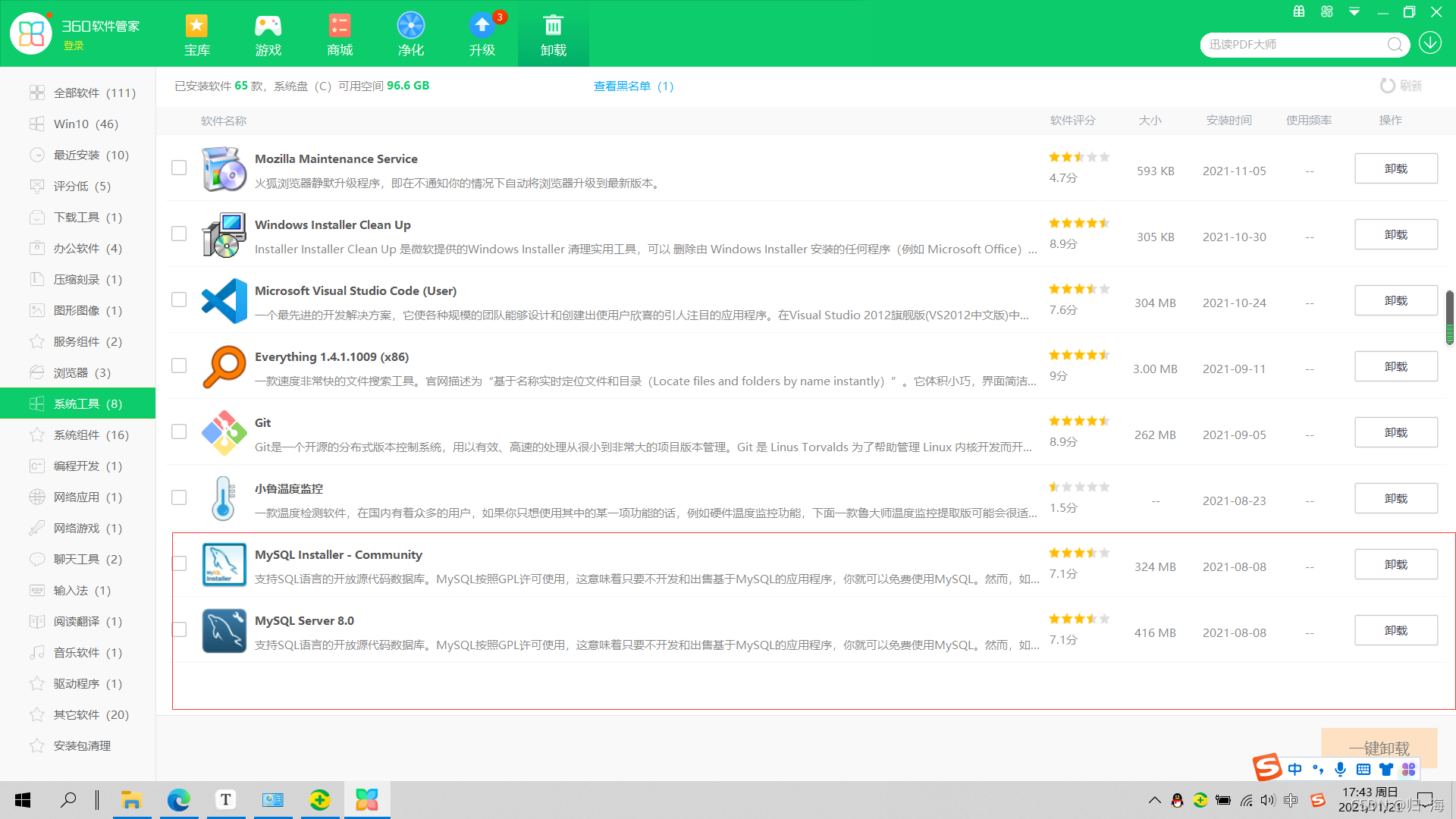Uninstall Microsoft Visual Studio Code via 卸载
The width and height of the screenshot is (1456, 819).
tap(1395, 300)
